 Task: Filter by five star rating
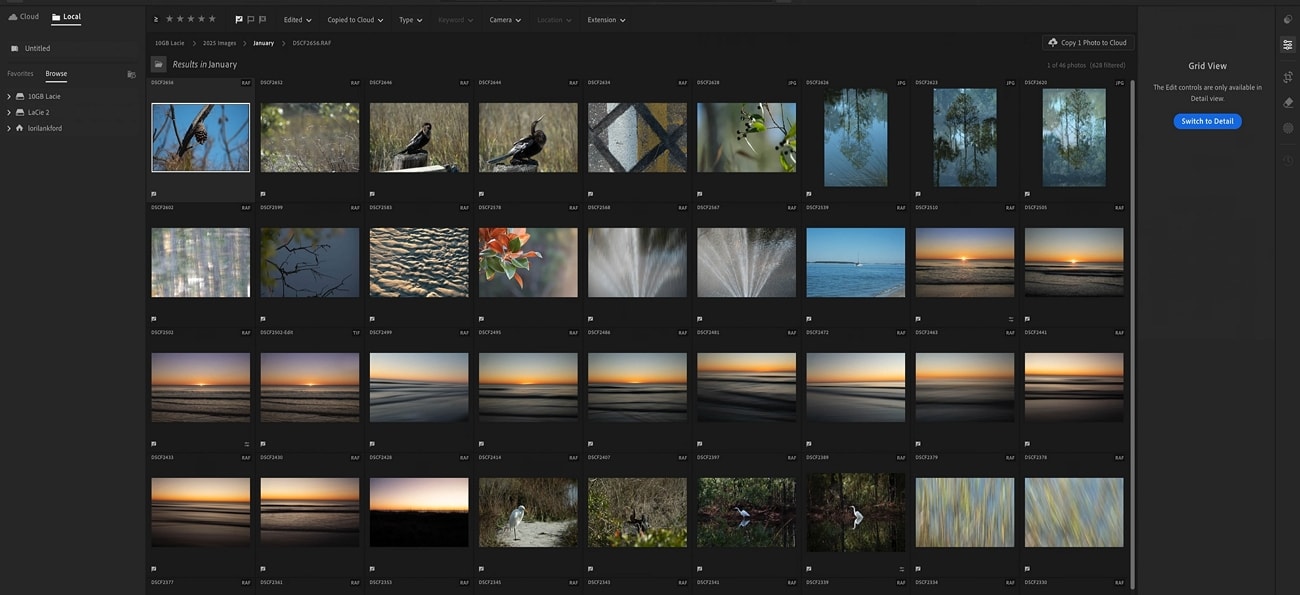(212, 19)
